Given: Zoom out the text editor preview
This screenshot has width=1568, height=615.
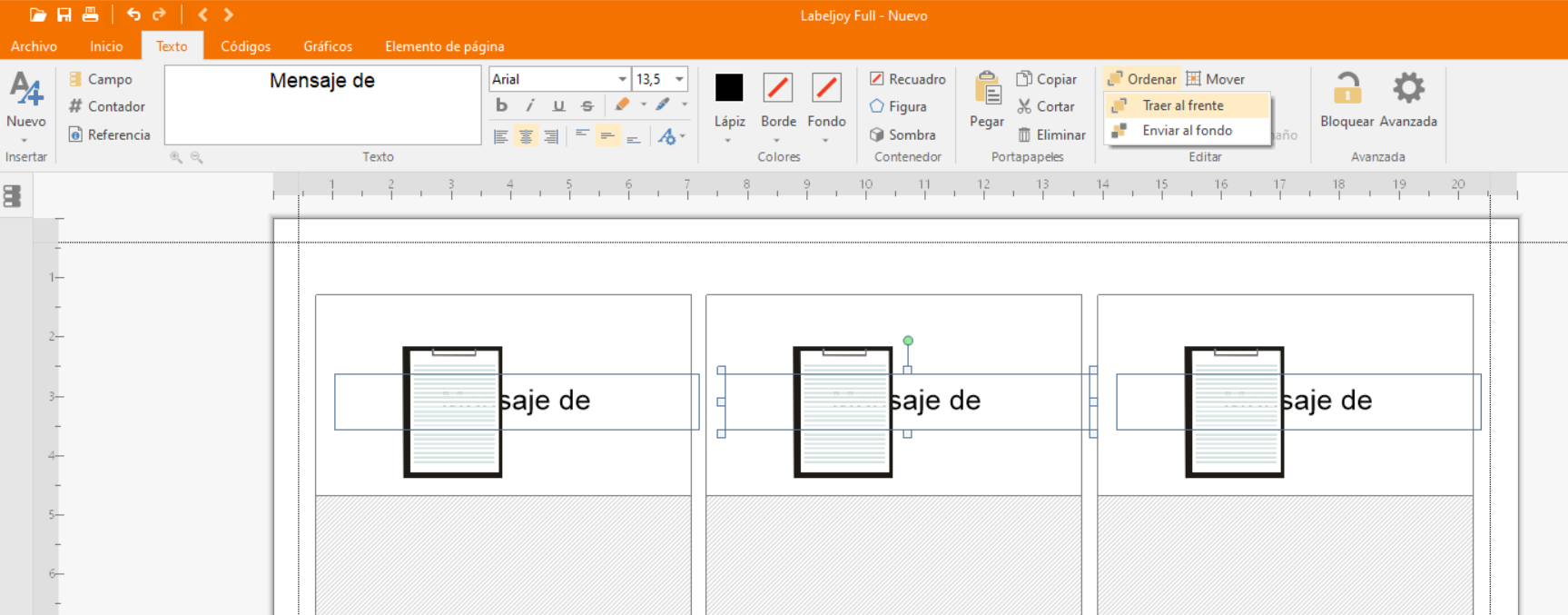Looking at the screenshot, I should [x=196, y=157].
